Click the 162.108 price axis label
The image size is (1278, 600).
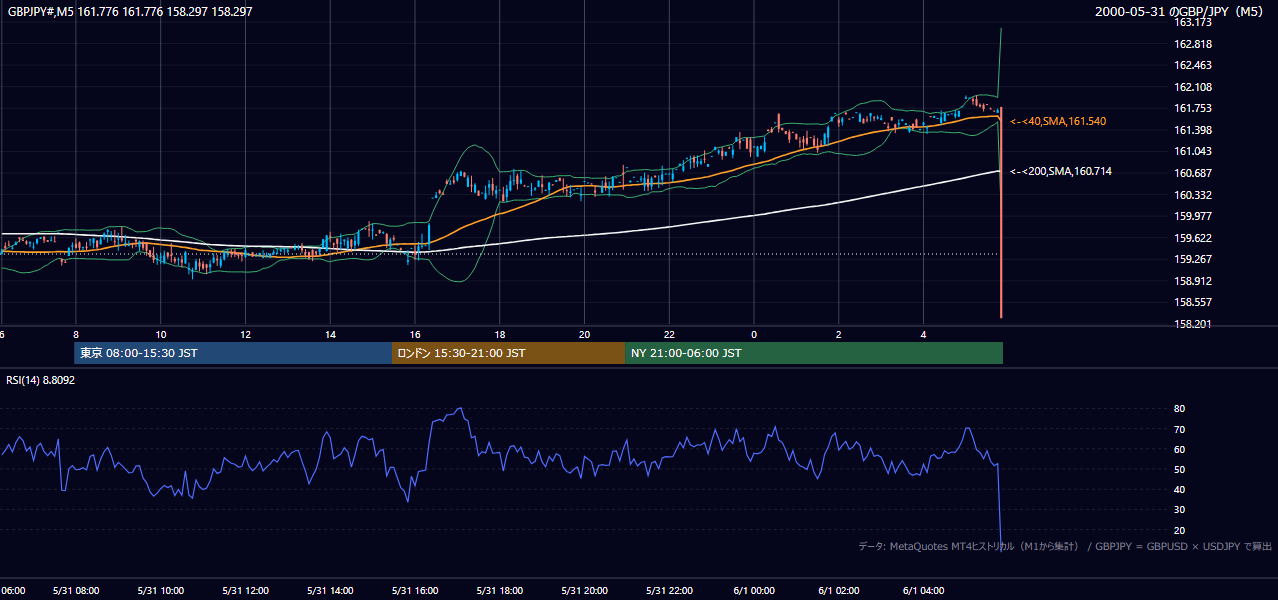tap(1192, 87)
